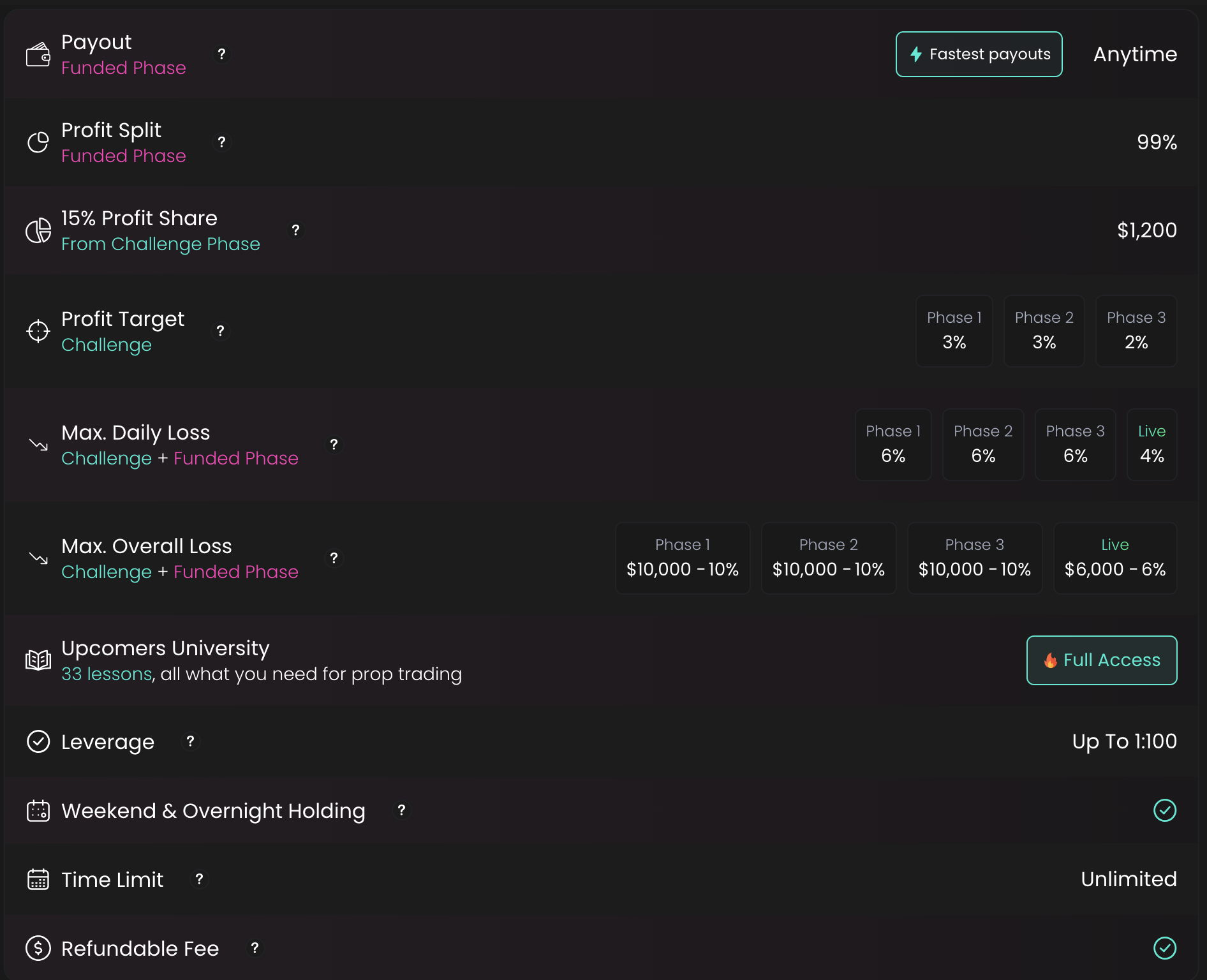1207x980 pixels.
Task: Click the $1,200 profit share value
Action: (x=1147, y=230)
